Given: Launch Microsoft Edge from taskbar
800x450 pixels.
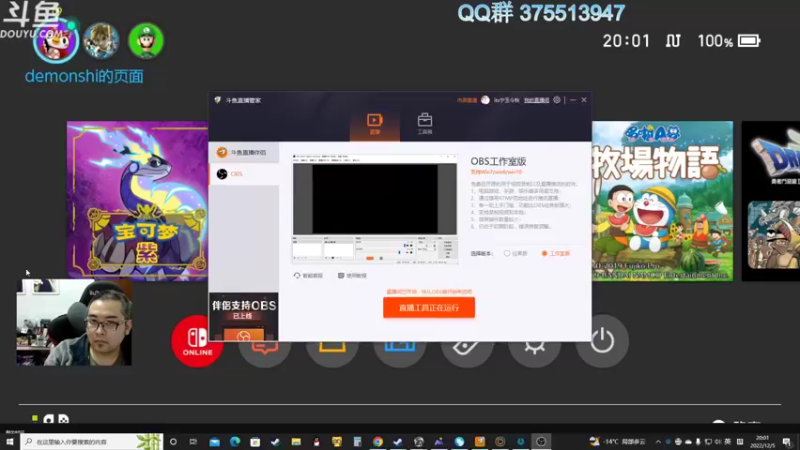Looking at the screenshot, I should point(235,442).
